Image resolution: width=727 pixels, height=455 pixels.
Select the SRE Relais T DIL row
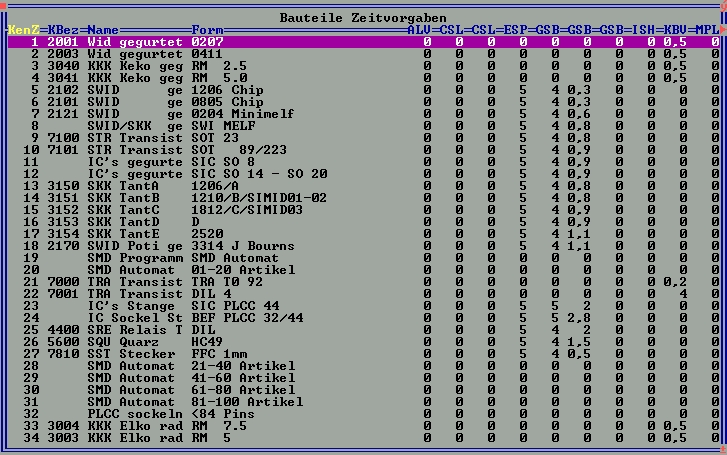click(150, 329)
